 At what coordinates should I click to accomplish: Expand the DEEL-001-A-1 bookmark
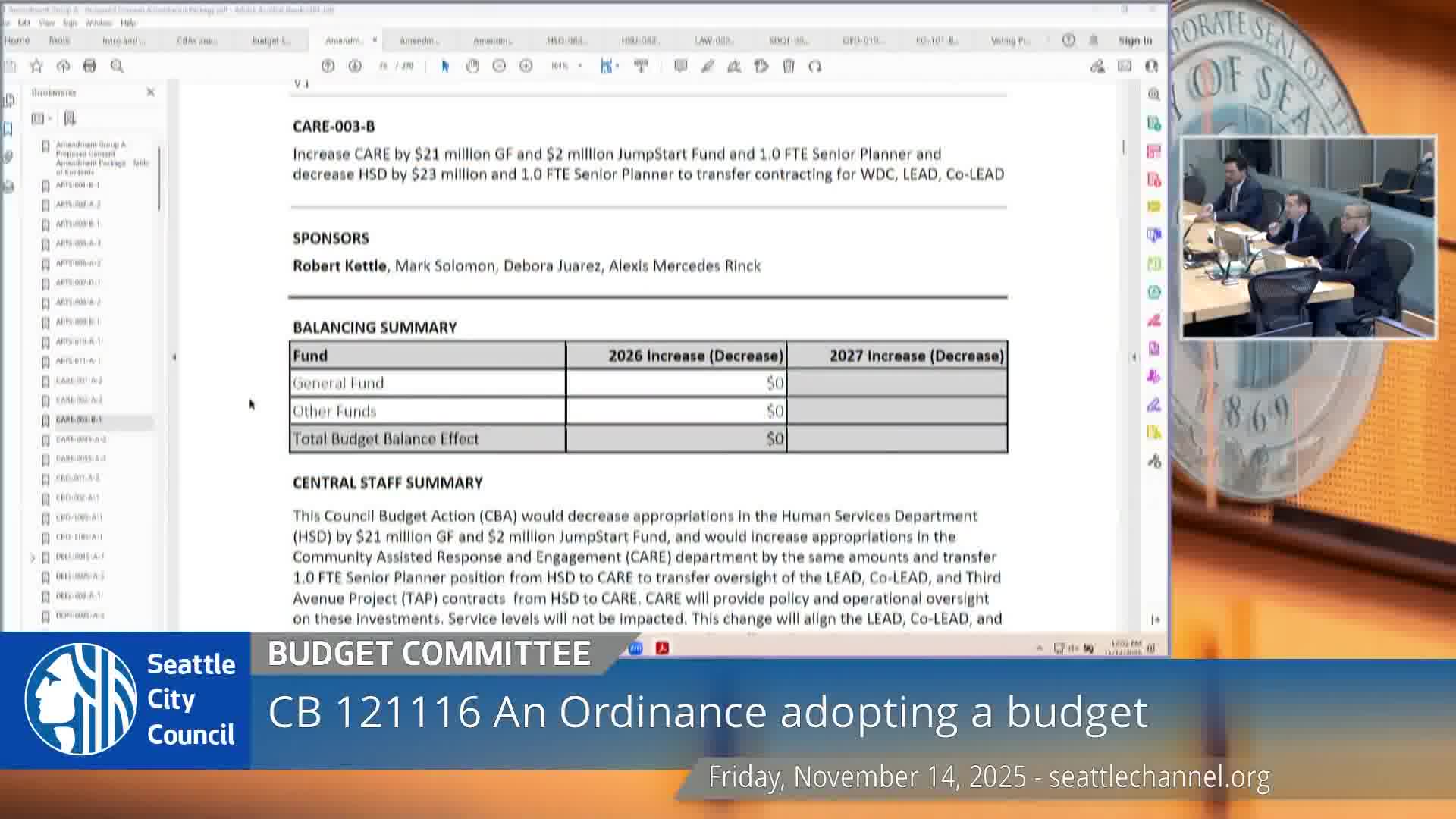[x=33, y=556]
